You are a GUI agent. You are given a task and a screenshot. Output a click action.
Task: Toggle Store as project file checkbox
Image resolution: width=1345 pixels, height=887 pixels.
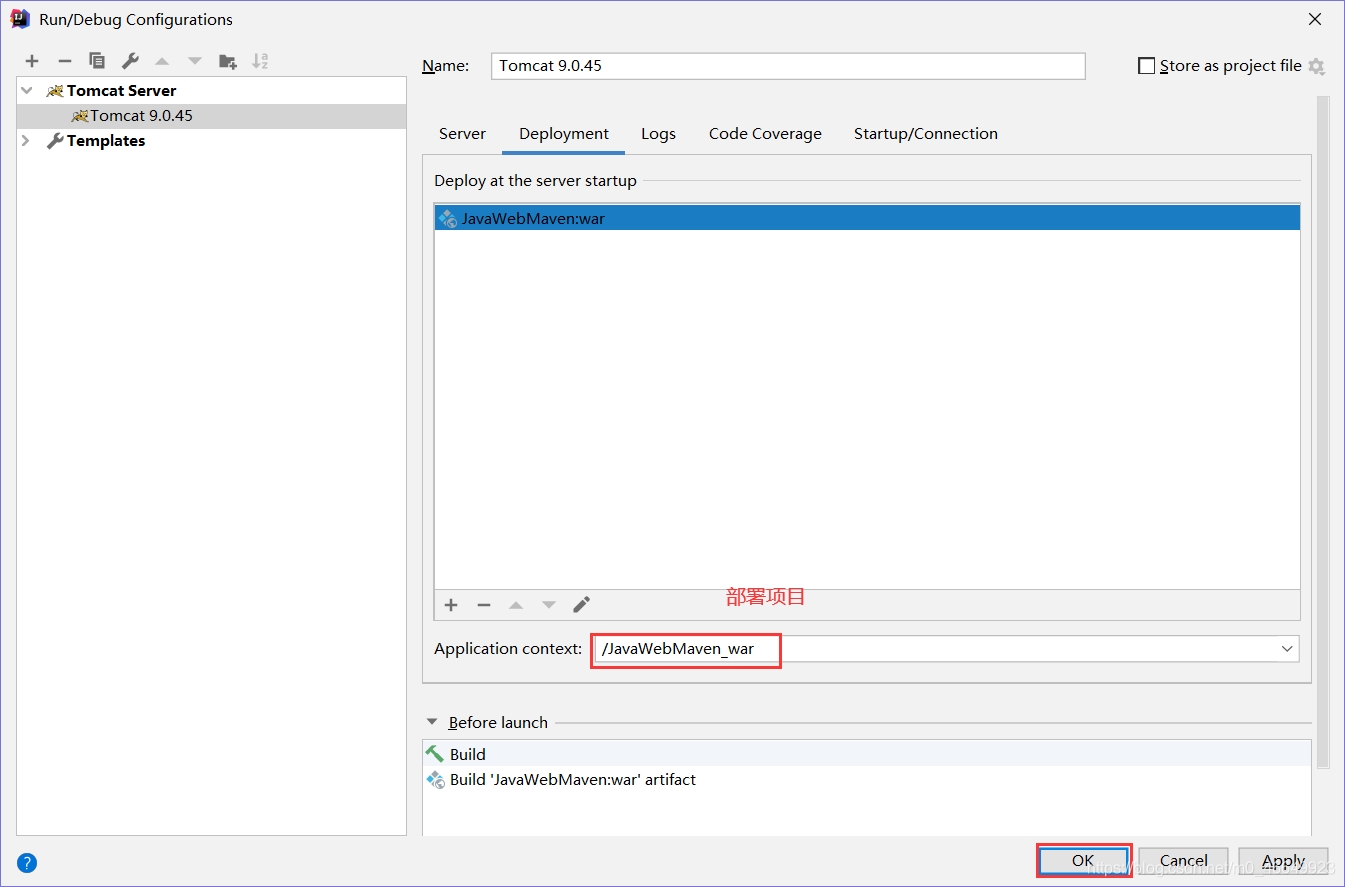pos(1147,66)
